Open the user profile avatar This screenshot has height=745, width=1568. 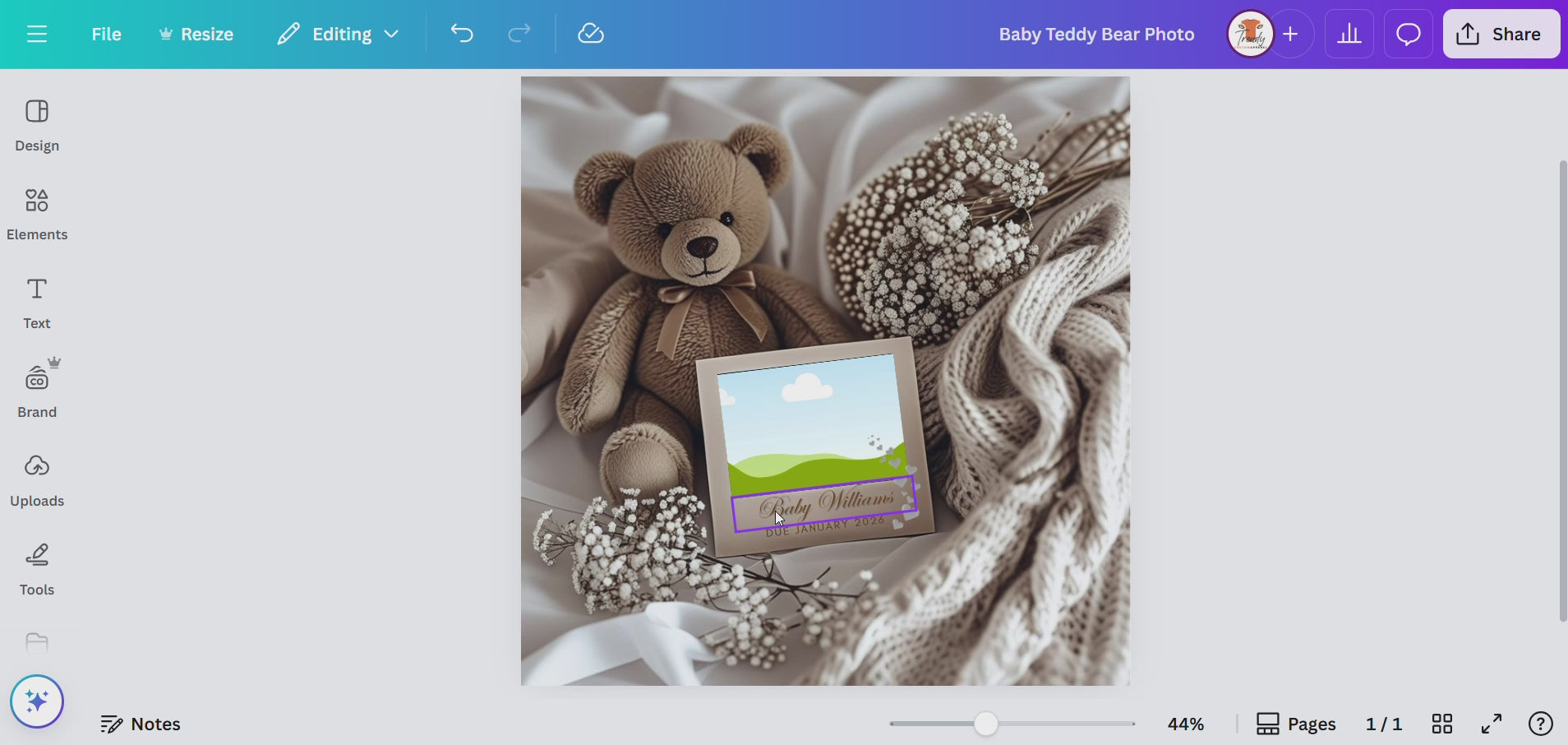1250,34
